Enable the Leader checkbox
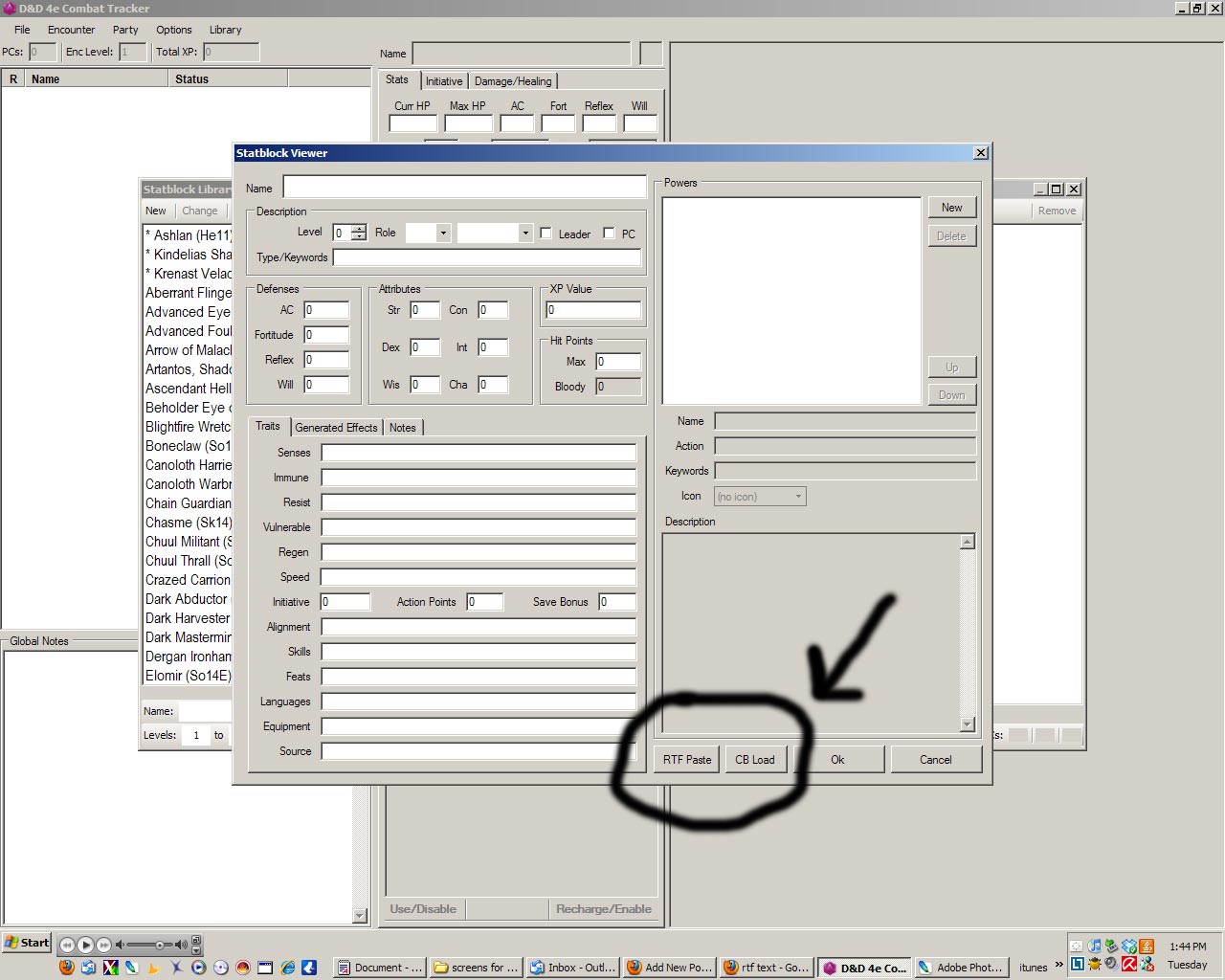Viewport: 1225px width, 980px height. 546,234
